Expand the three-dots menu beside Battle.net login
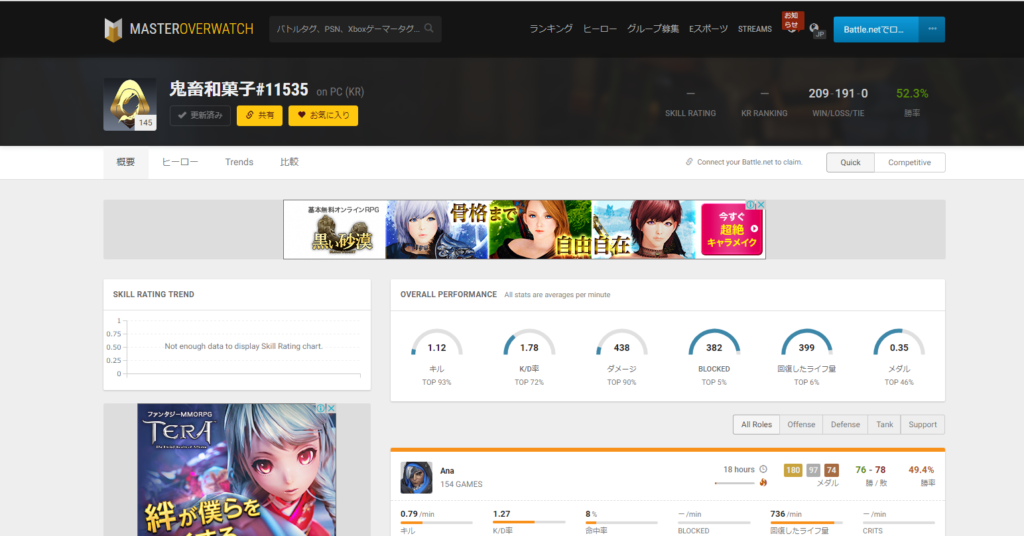The height and width of the screenshot is (536, 1024). tap(932, 29)
